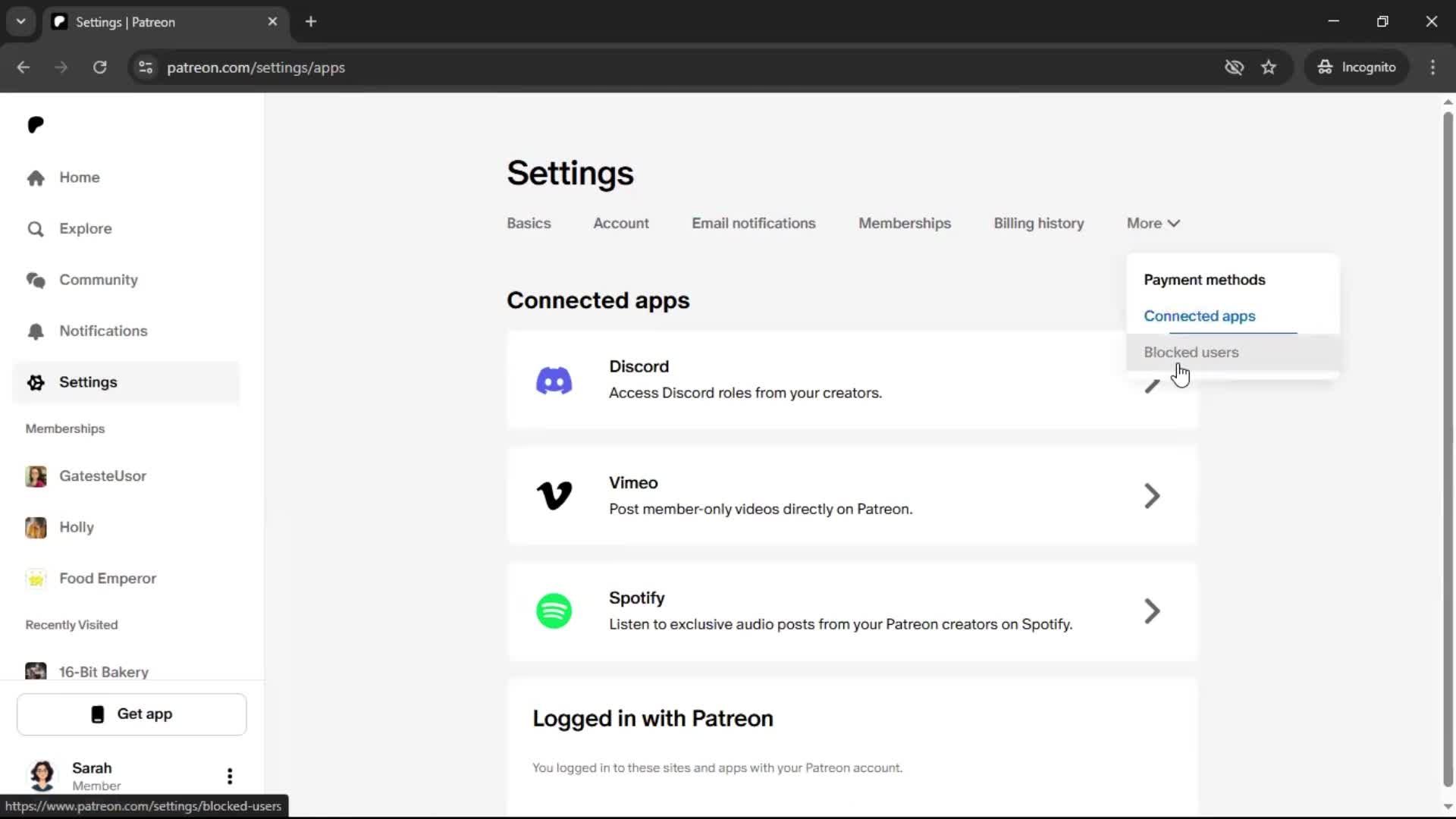Viewport: 1456px width, 819px height.
Task: Click the Food Emperor avatar icon
Action: pos(36,579)
